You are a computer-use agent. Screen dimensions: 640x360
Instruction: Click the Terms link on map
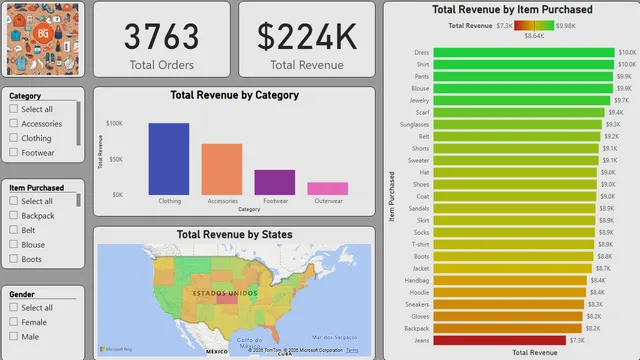click(352, 350)
